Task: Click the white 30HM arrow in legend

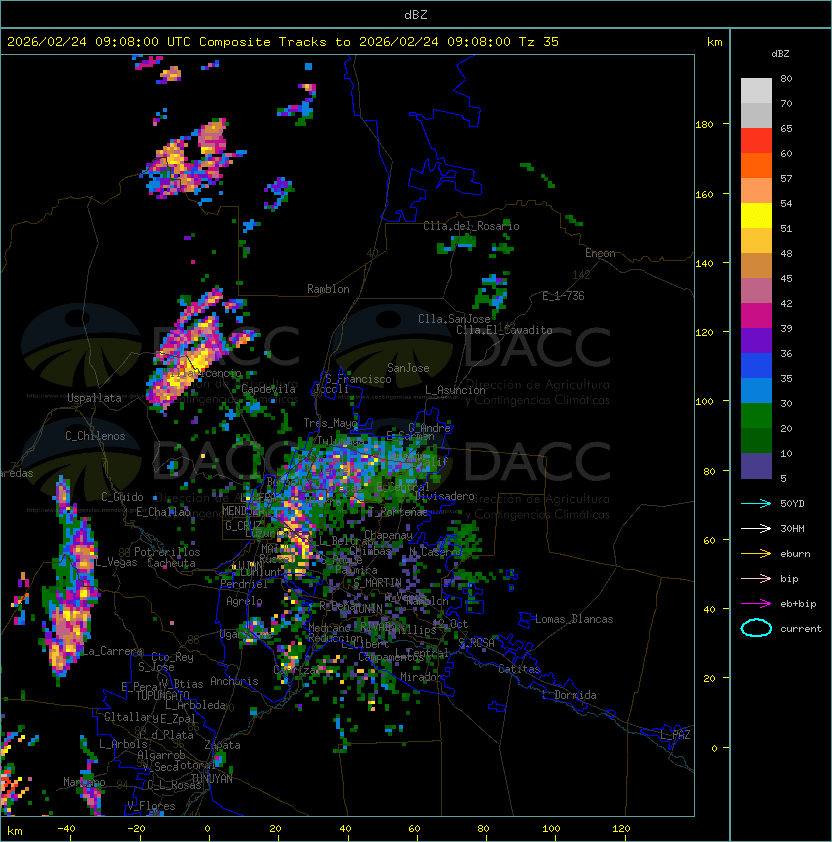Action: tap(756, 529)
